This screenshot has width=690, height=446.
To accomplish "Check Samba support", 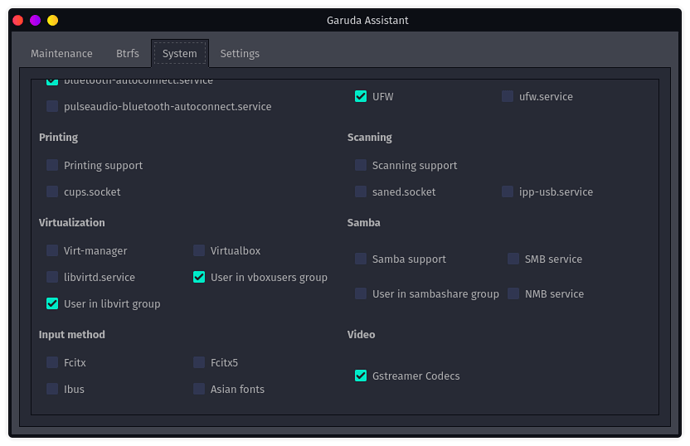I will pos(360,259).
